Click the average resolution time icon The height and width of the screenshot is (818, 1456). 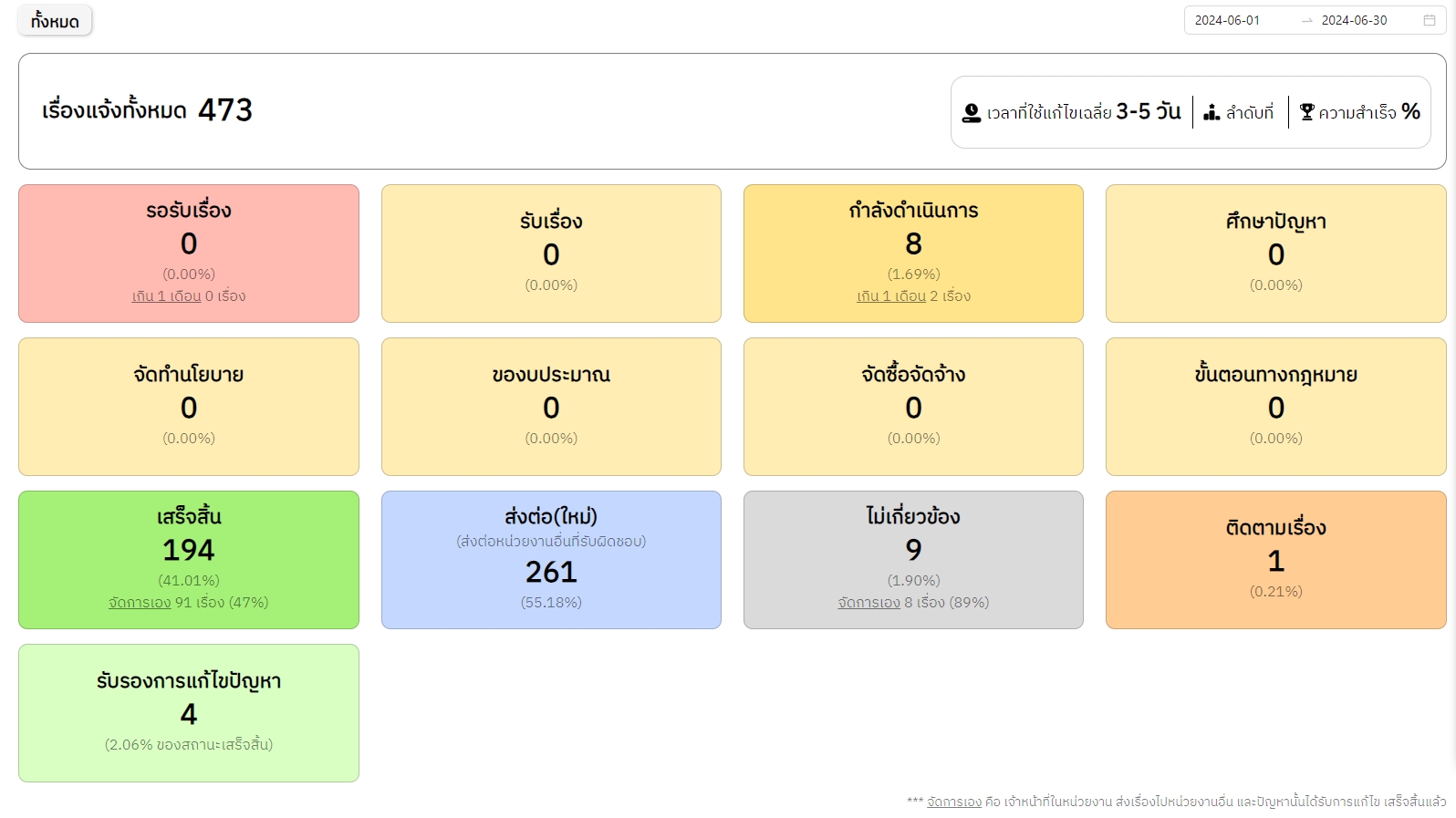point(972,112)
